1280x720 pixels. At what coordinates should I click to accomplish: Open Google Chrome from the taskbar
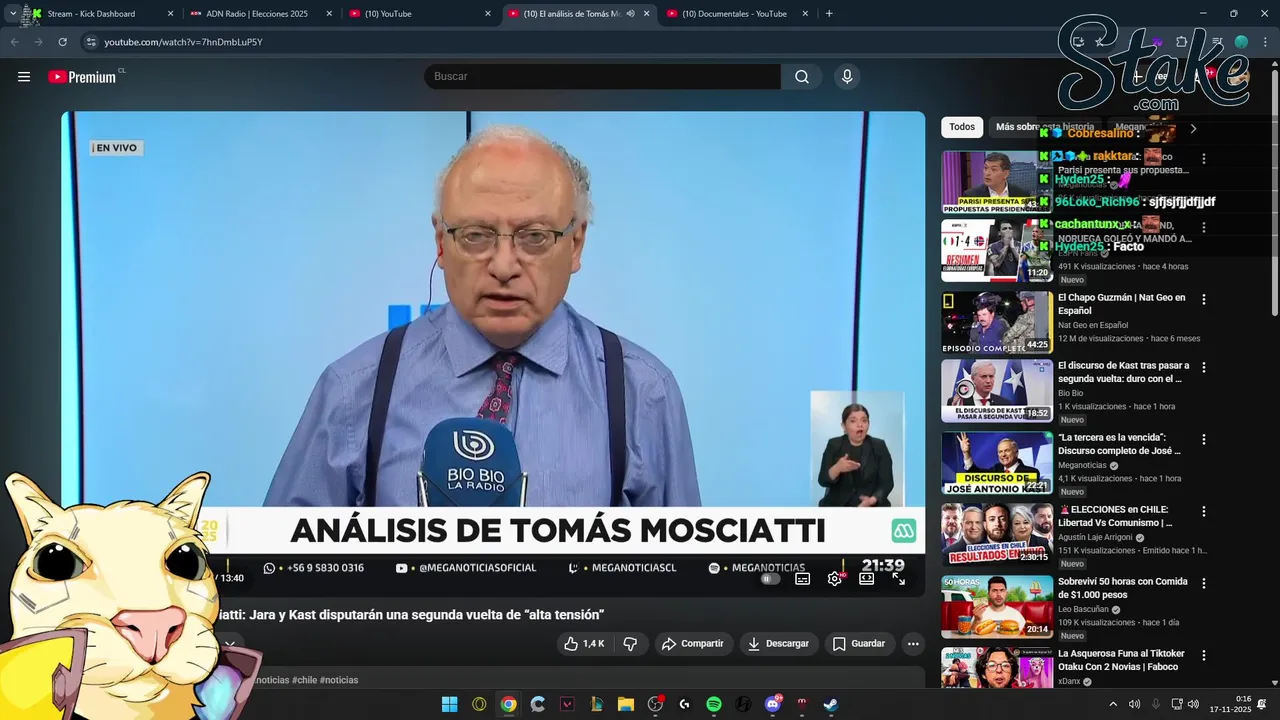pos(508,704)
